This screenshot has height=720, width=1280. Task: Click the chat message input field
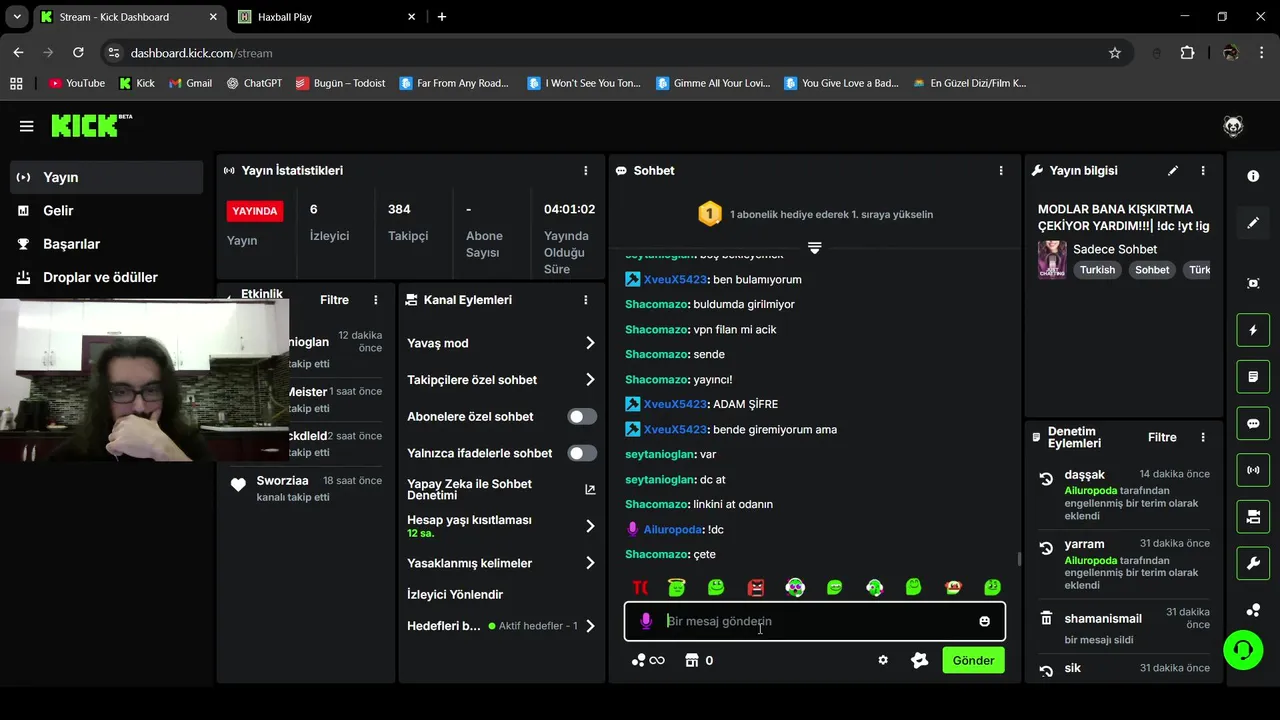coord(815,621)
